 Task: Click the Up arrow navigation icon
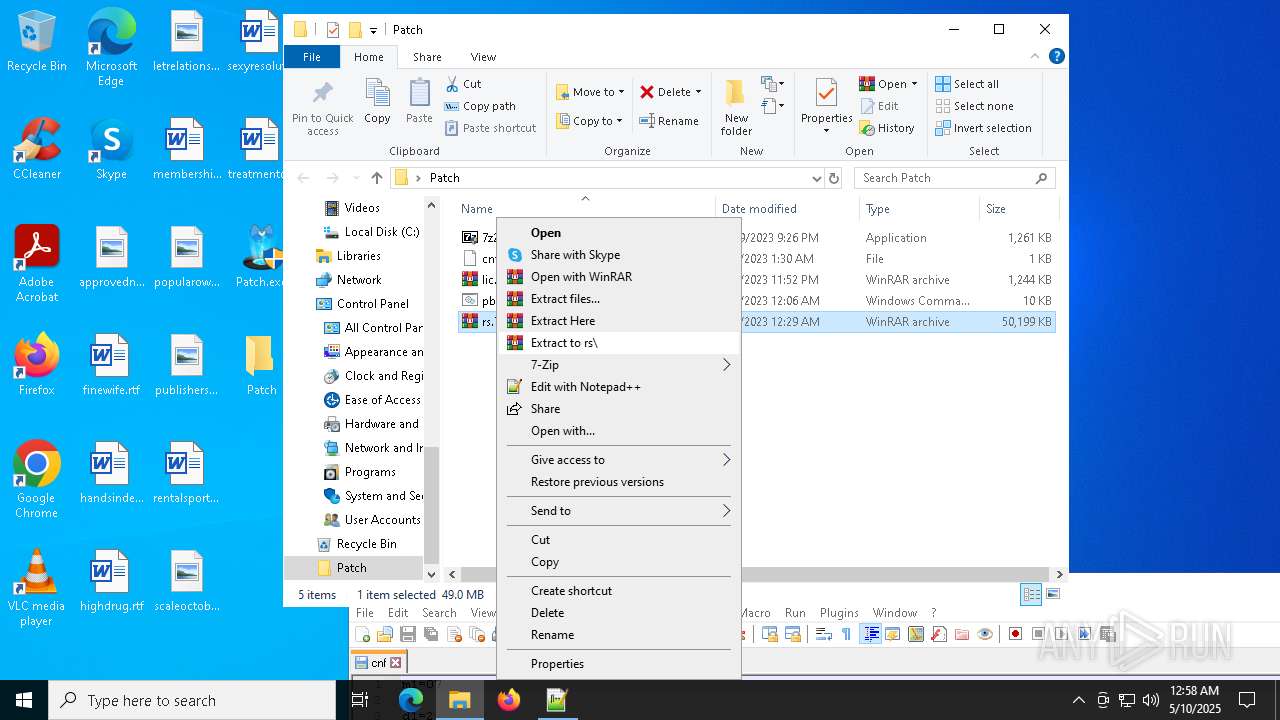[x=376, y=178]
